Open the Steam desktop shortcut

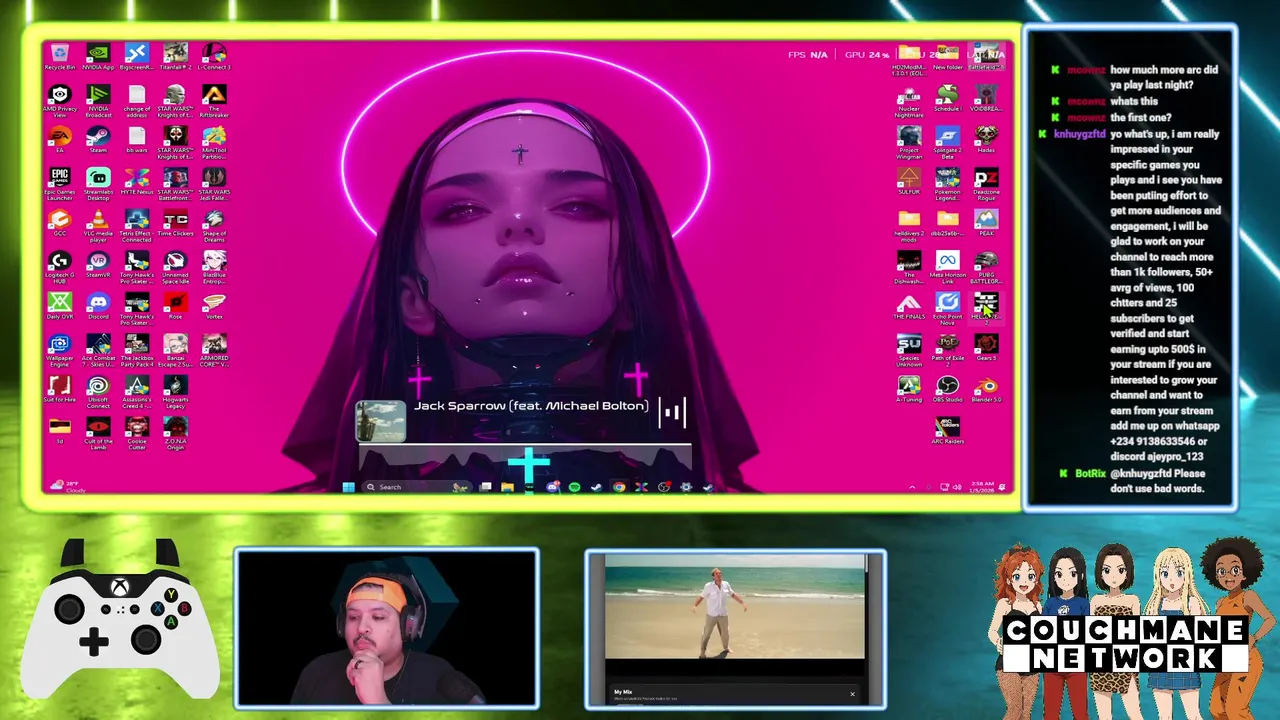point(98,139)
